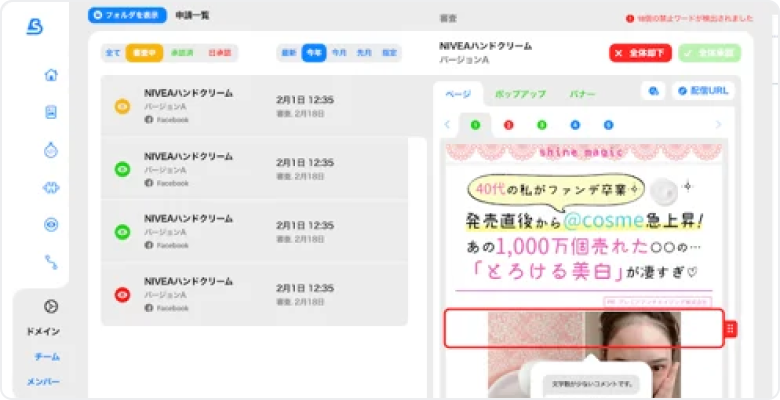Toggle the red eye on the rejected NIVEA row

tap(122, 295)
